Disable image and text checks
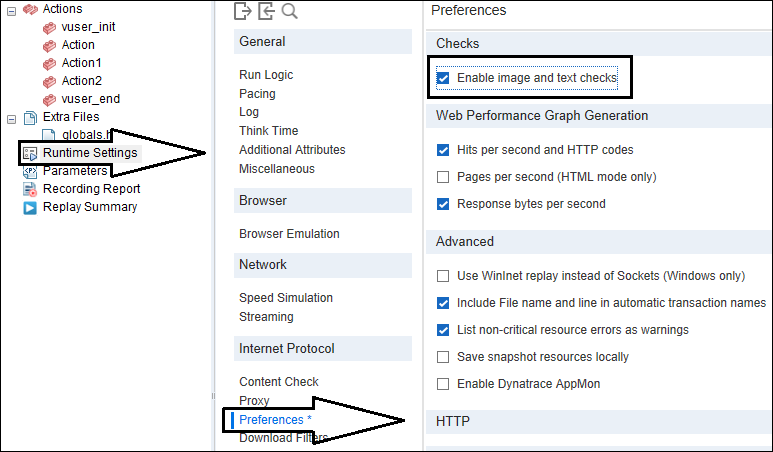Viewport: 773px width, 452px height. [x=443, y=77]
